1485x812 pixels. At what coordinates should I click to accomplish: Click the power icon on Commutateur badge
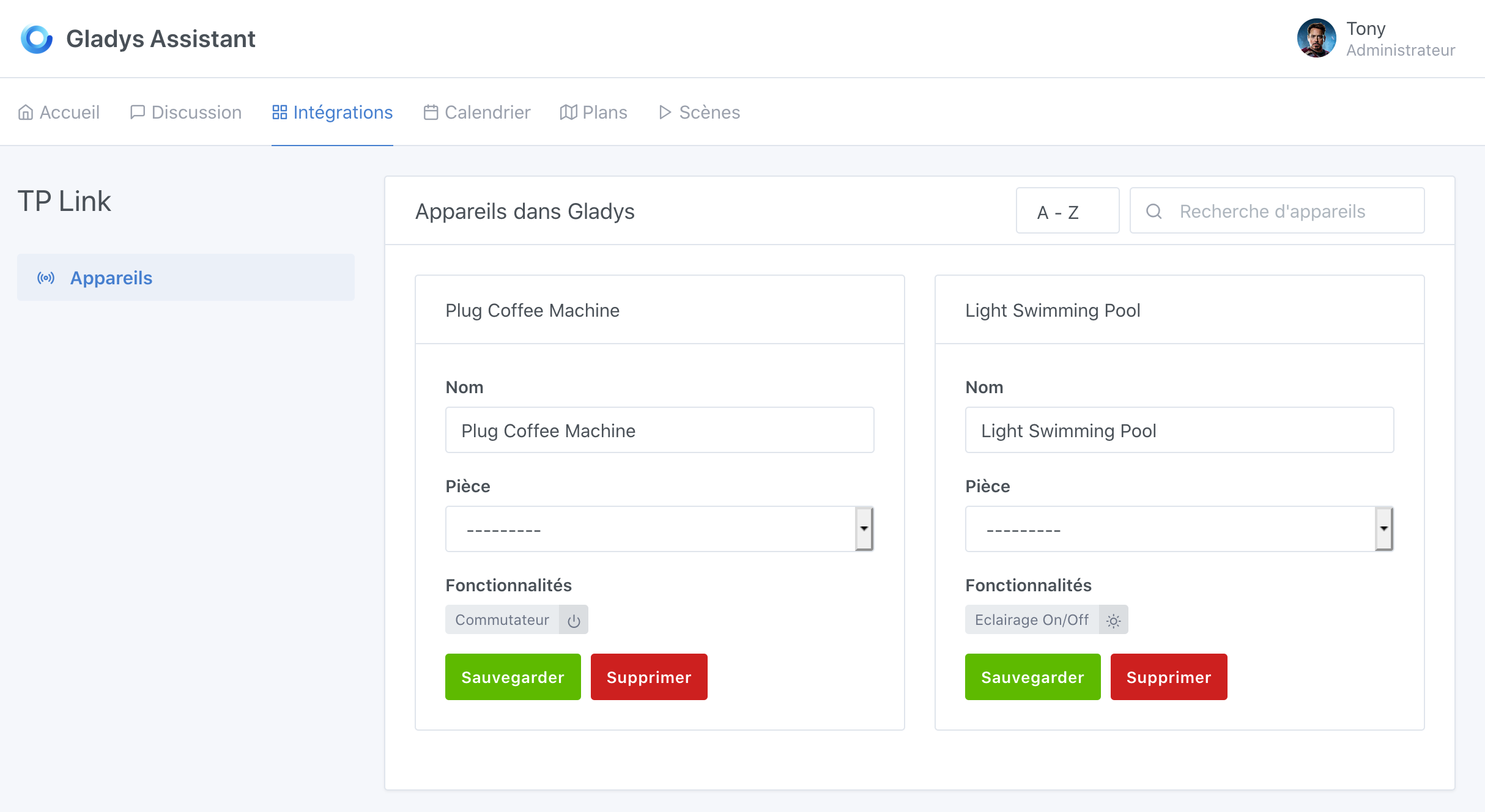click(574, 621)
